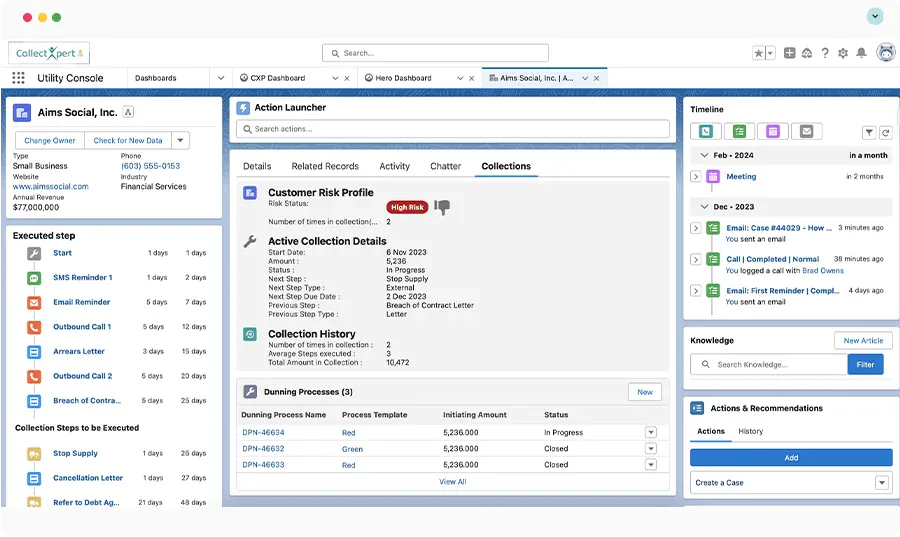The width and height of the screenshot is (900, 537).
Task: Open the History tab in Actions & Recommendations
Action: [750, 431]
